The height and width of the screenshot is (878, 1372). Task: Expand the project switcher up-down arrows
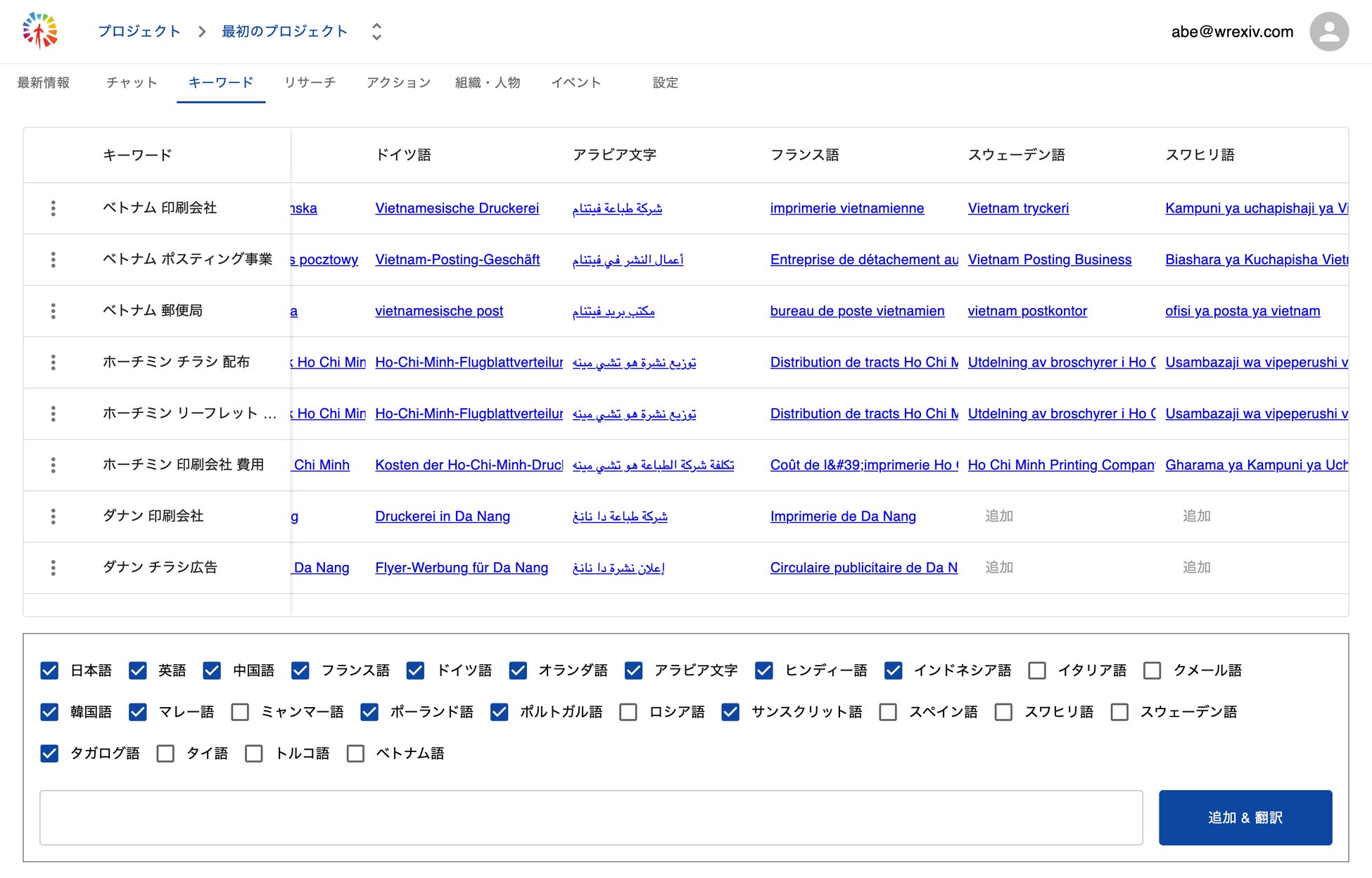[376, 32]
